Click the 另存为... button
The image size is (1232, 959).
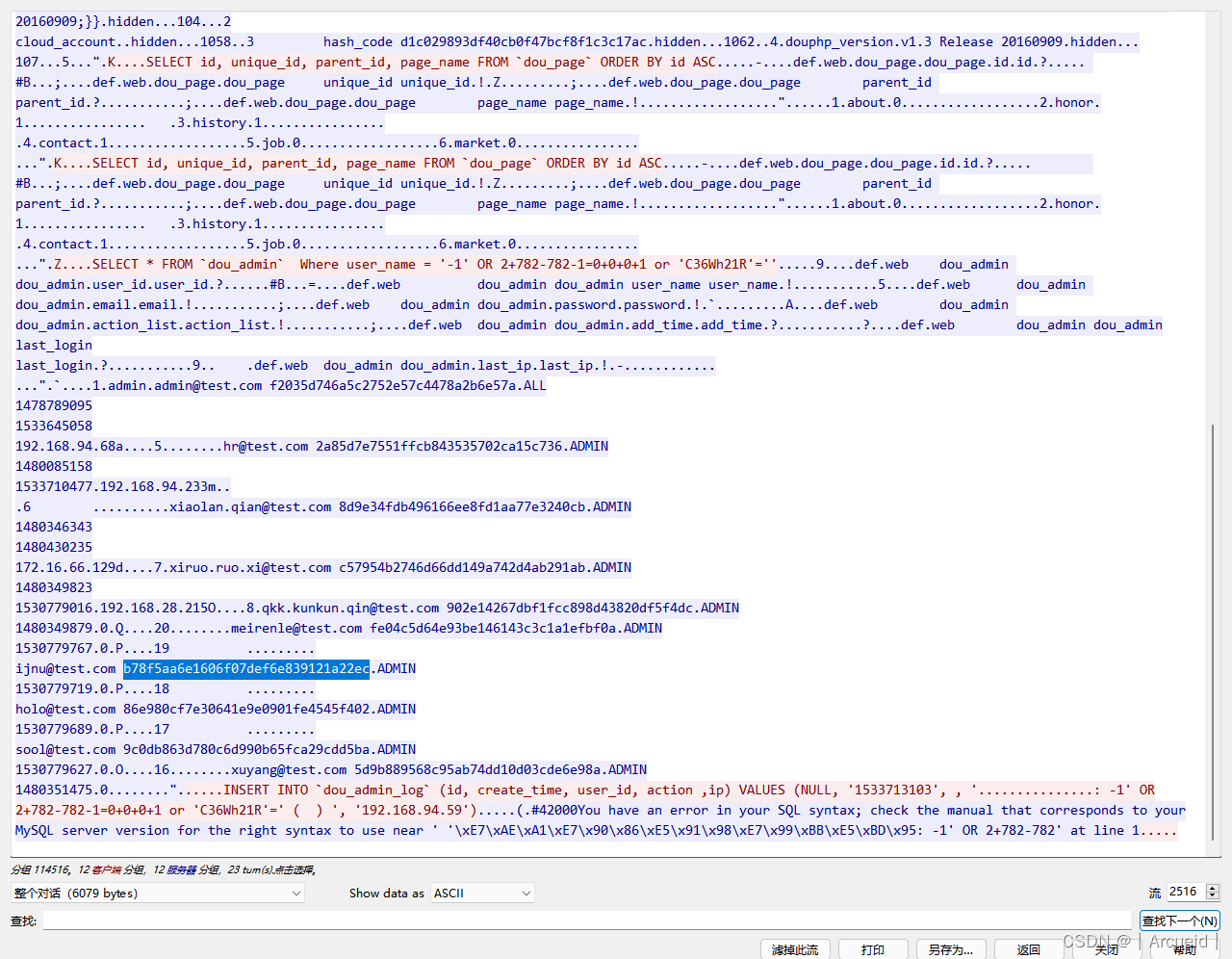pos(951,949)
